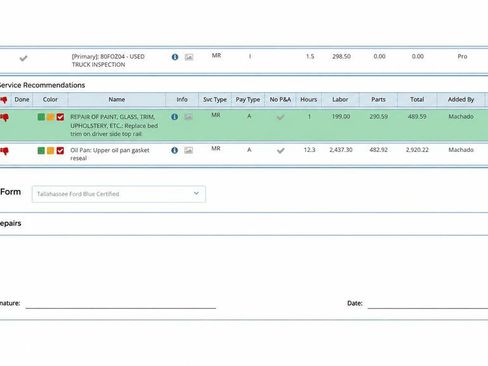
Task: Sort by Done column header
Action: (22, 100)
